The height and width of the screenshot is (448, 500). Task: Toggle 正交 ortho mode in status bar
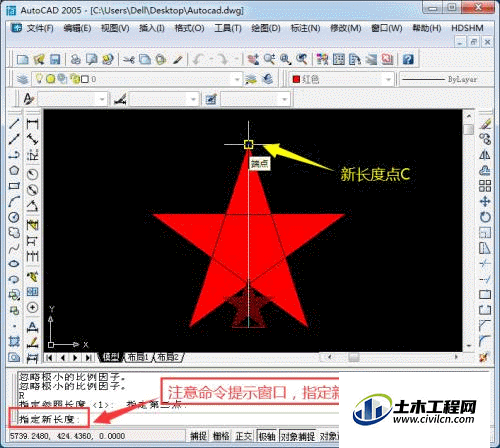(x=244, y=436)
